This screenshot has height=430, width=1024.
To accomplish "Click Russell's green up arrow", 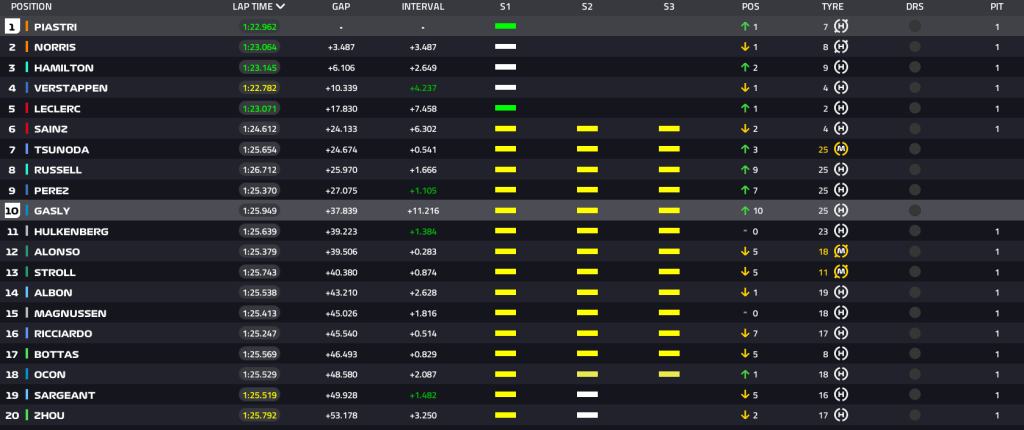I will 744,170.
